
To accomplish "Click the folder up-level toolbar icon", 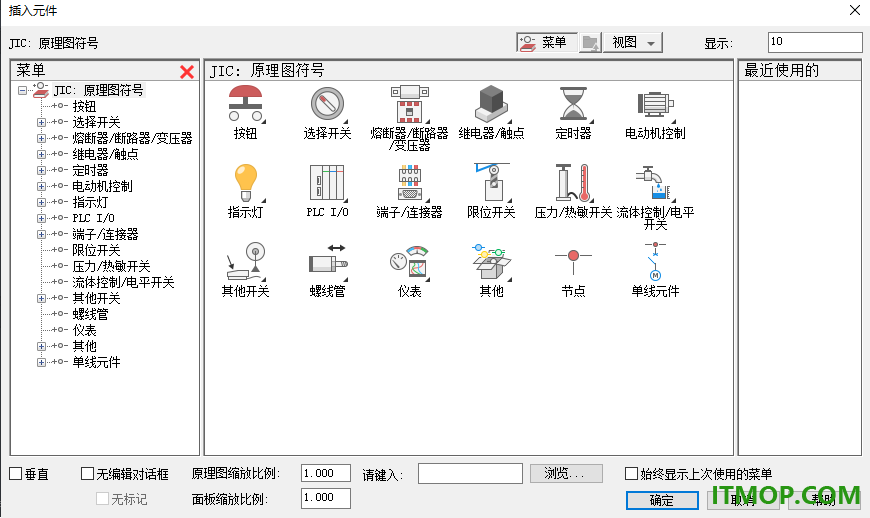I will [590, 43].
